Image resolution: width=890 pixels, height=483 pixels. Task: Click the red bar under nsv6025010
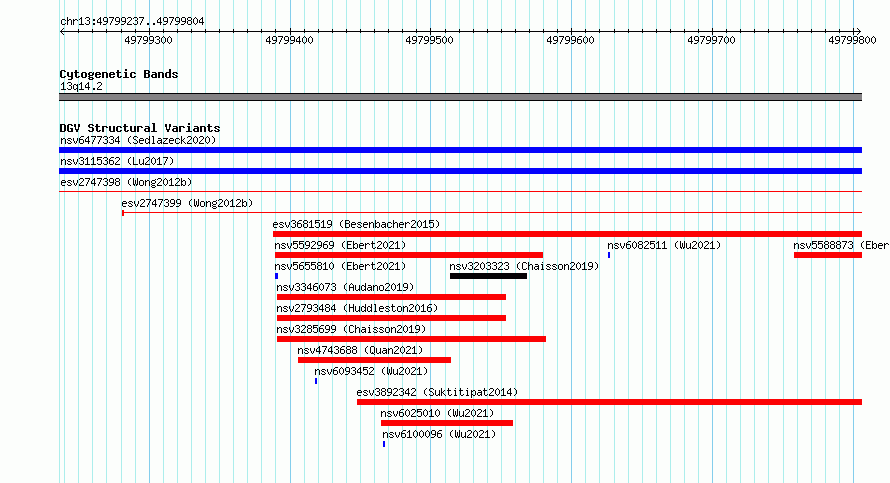(x=447, y=423)
